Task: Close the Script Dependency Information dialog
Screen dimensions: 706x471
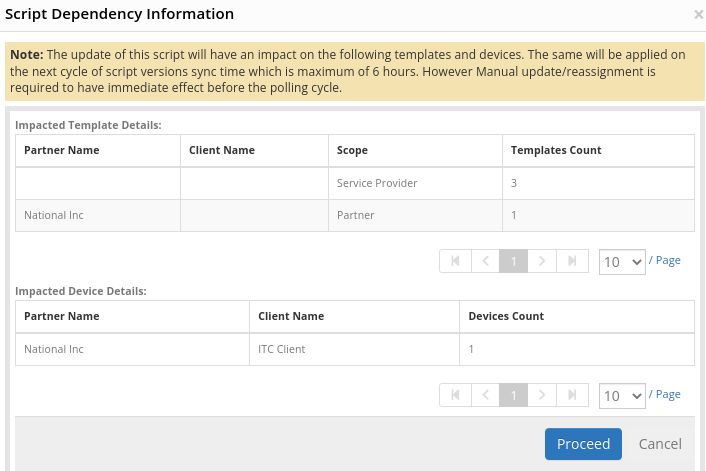Action: tap(698, 15)
